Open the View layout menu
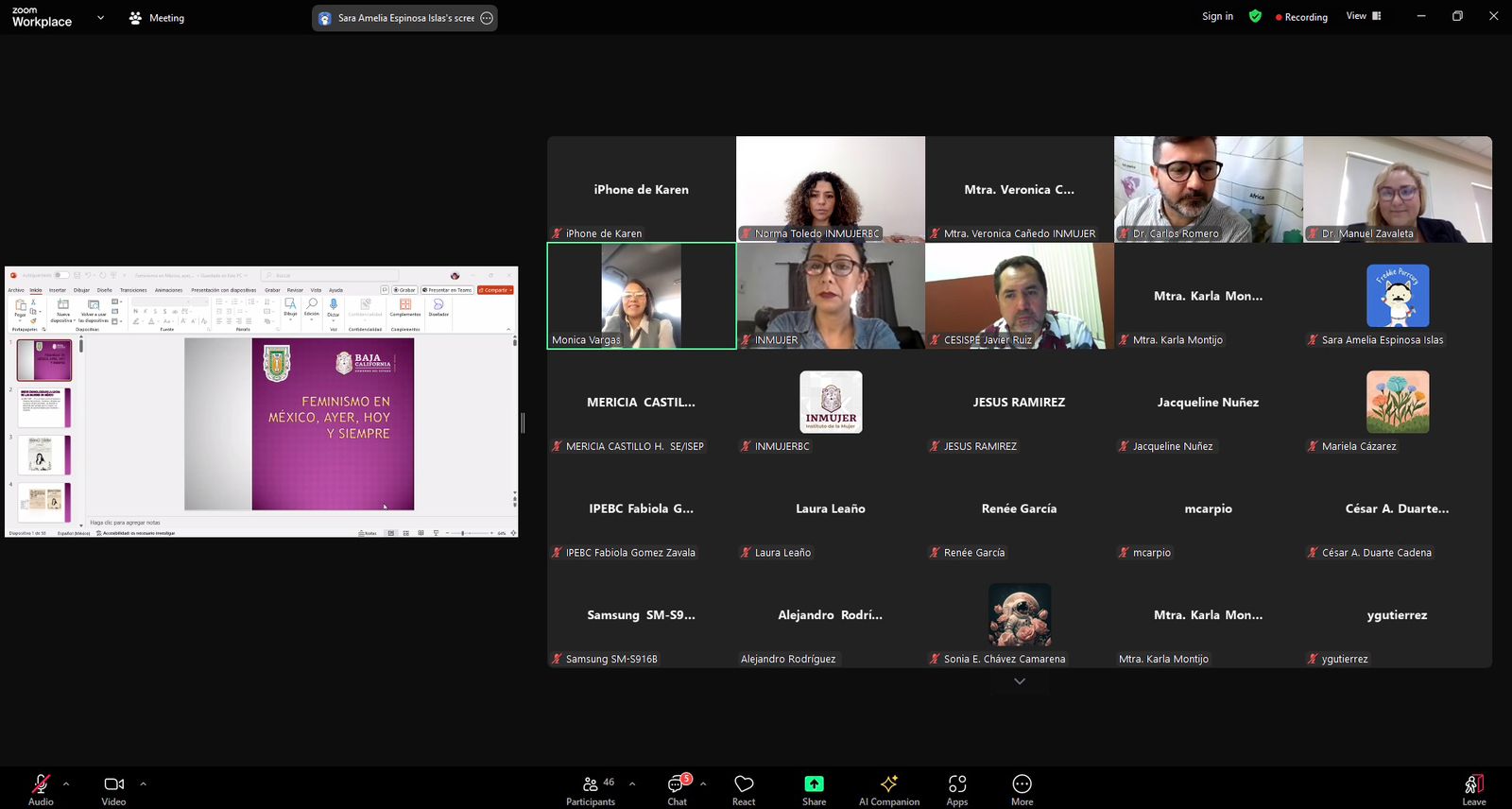 pyautogui.click(x=1363, y=16)
